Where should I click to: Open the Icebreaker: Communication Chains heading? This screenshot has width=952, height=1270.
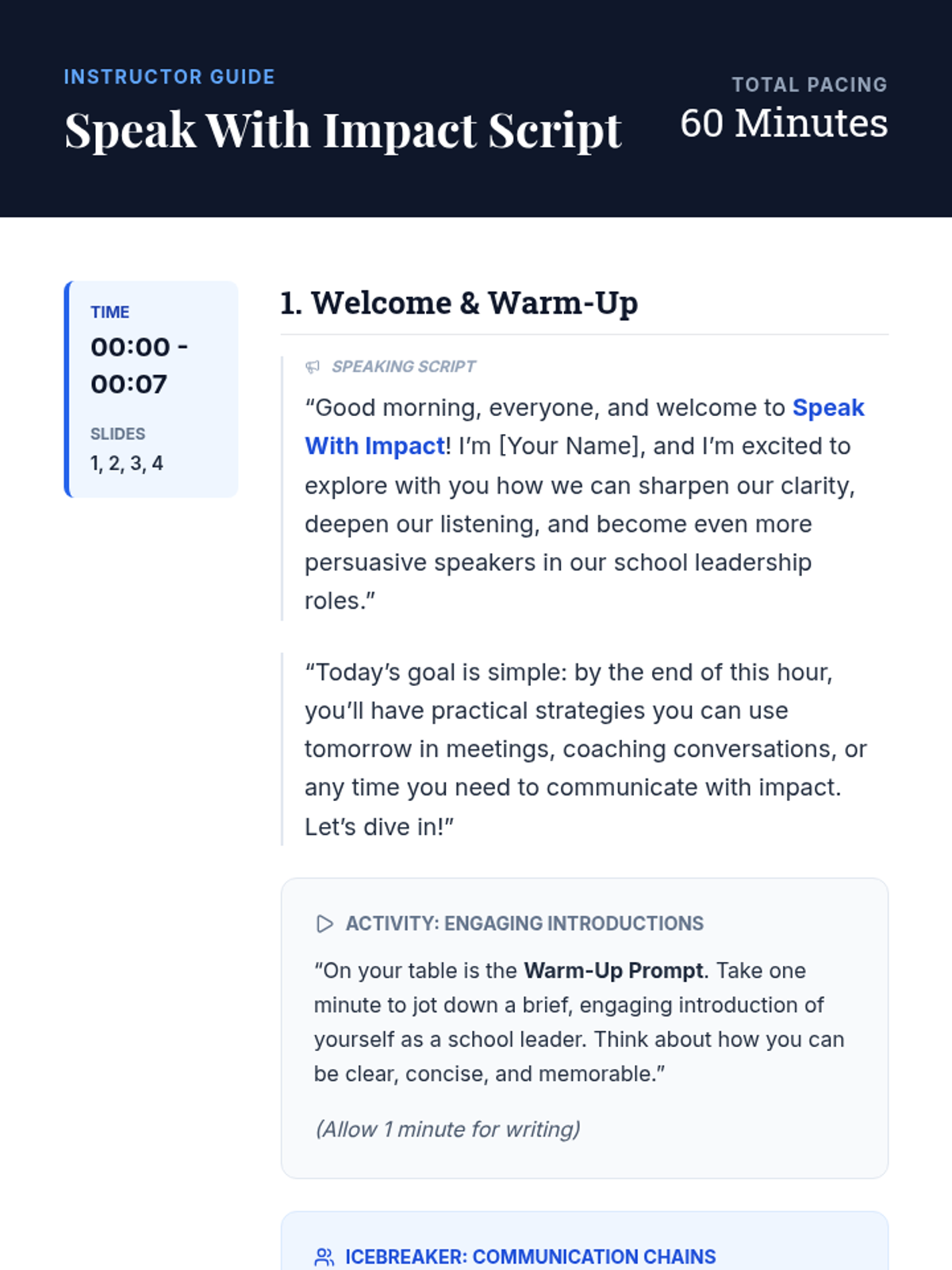[x=530, y=1257]
